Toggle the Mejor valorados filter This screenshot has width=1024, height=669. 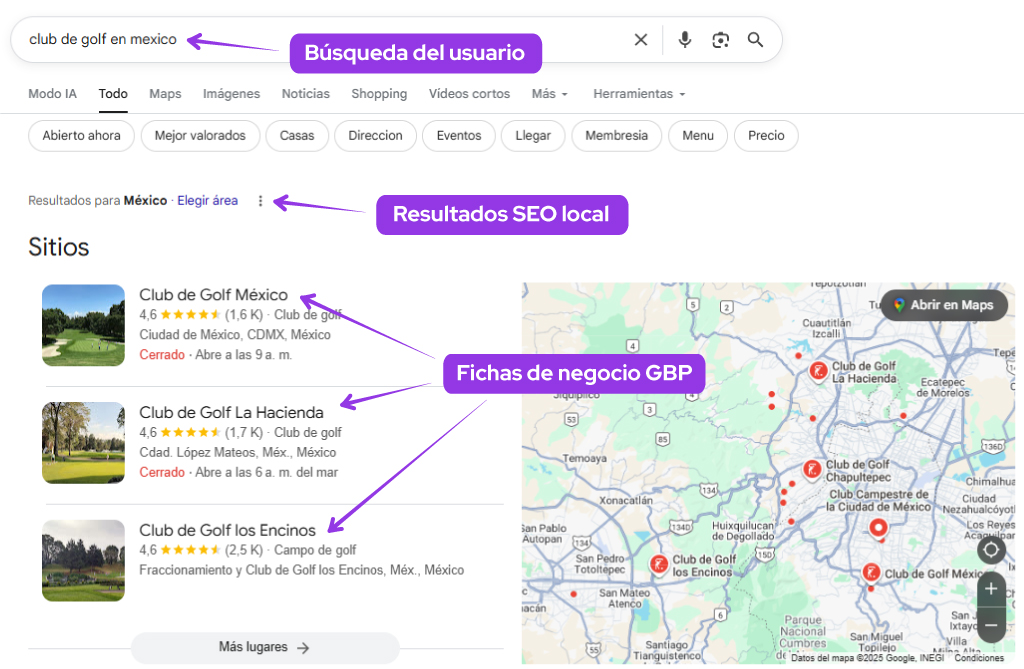(x=200, y=135)
